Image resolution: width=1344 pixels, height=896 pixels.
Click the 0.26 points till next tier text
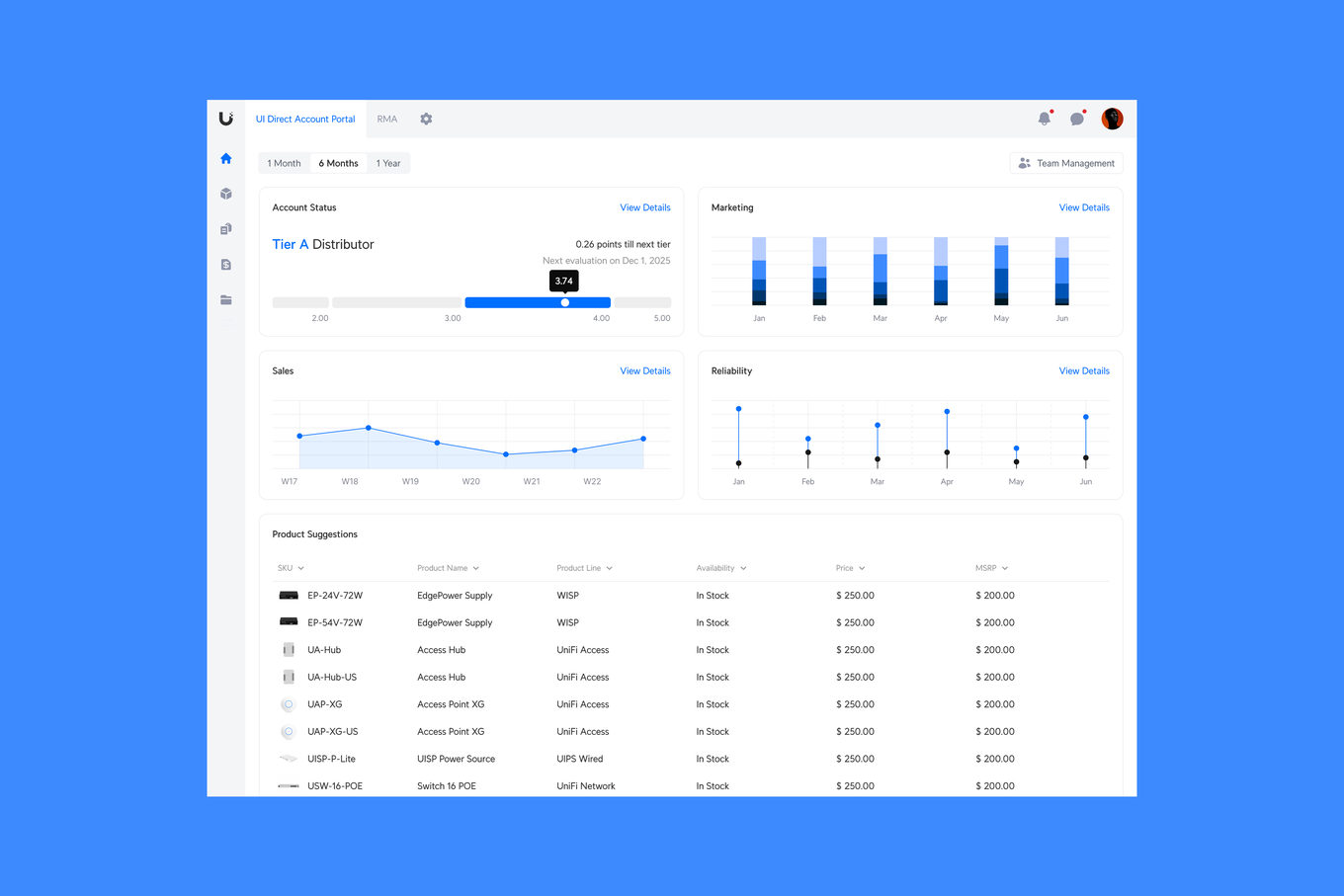pyautogui.click(x=624, y=244)
